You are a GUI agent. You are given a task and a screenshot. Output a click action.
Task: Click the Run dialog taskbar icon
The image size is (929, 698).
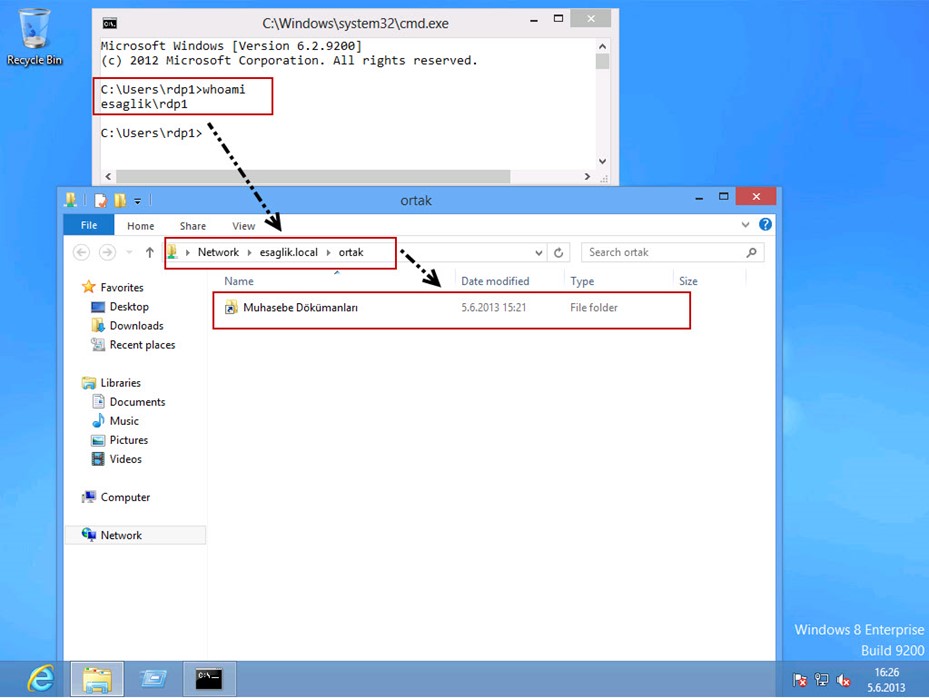tap(153, 678)
